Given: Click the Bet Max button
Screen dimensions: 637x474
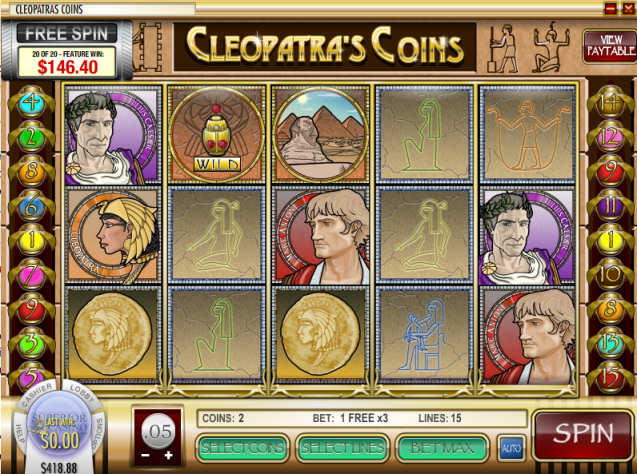Looking at the screenshot, I should point(442,448).
